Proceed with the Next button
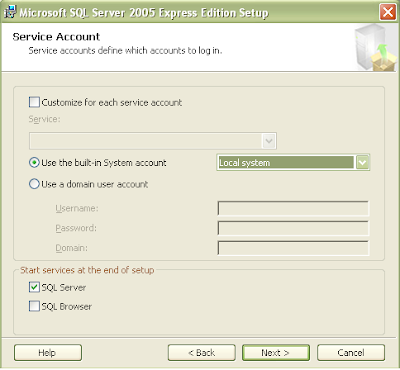400x370 pixels. coord(276,353)
